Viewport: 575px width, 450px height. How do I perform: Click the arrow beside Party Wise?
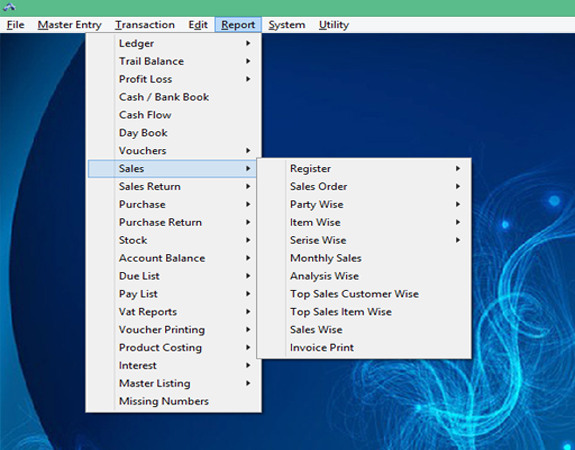point(458,204)
